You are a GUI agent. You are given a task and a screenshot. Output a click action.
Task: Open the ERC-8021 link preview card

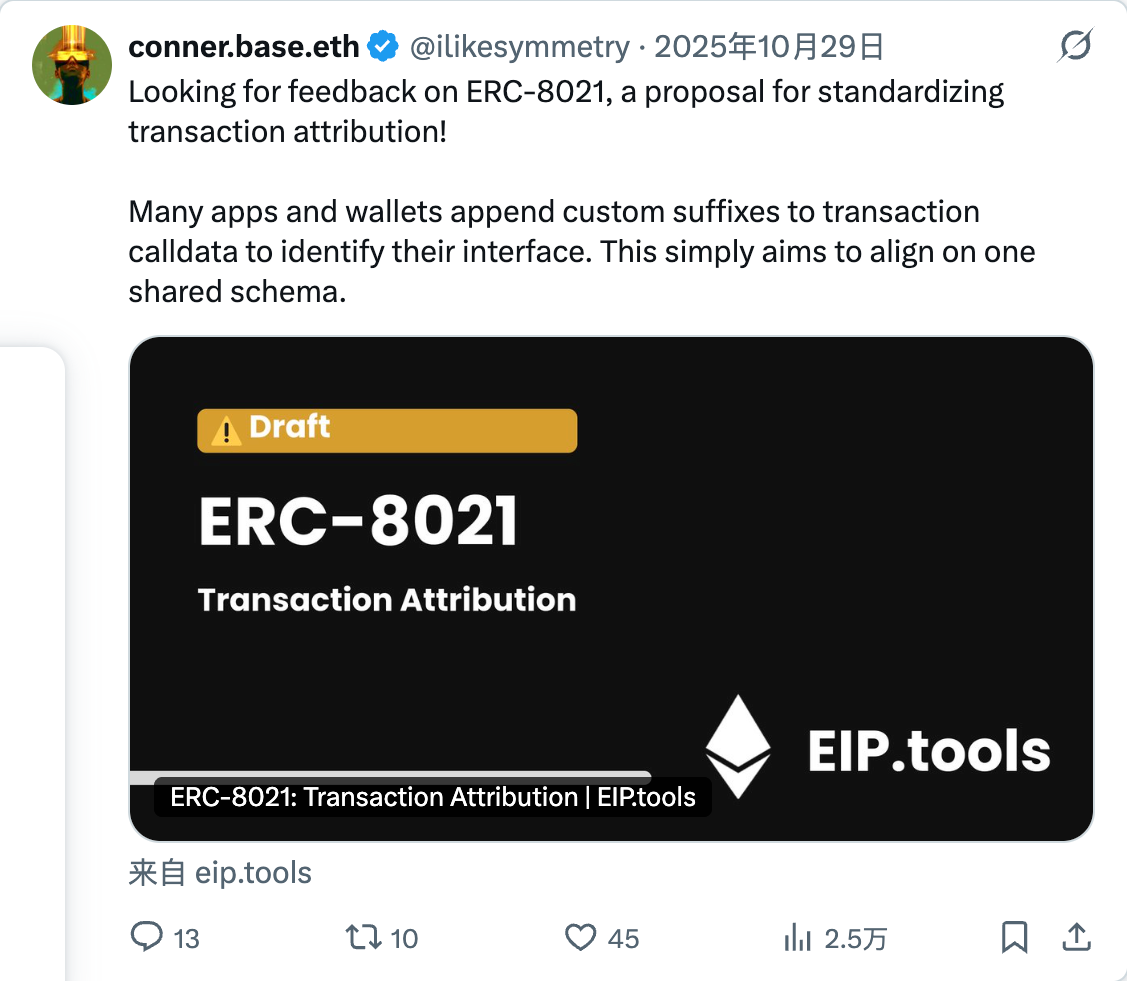coord(611,589)
